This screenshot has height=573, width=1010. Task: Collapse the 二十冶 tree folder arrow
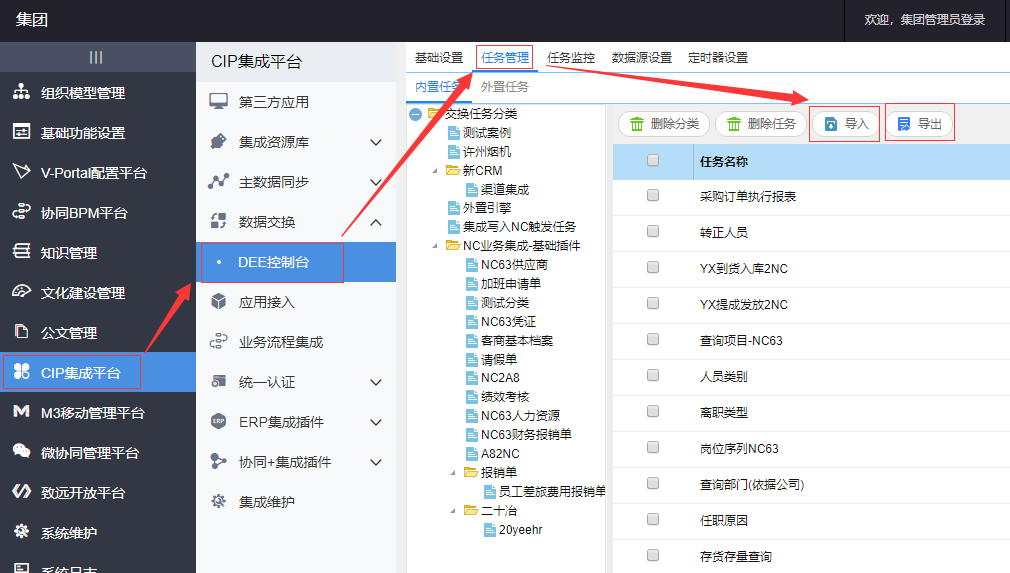453,511
